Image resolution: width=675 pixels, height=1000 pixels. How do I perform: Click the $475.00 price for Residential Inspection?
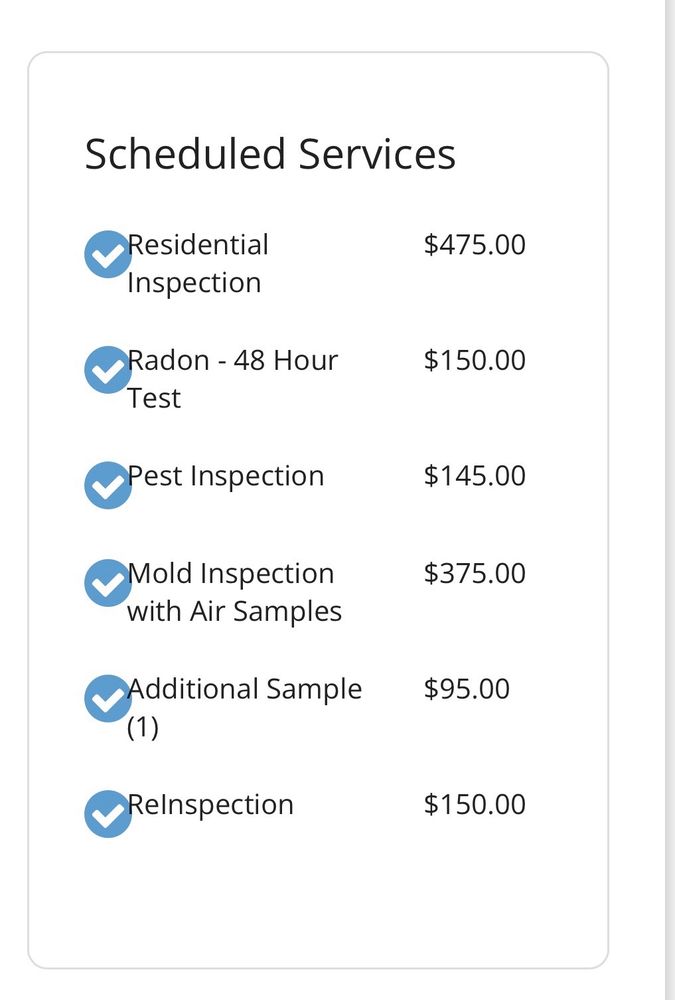475,244
